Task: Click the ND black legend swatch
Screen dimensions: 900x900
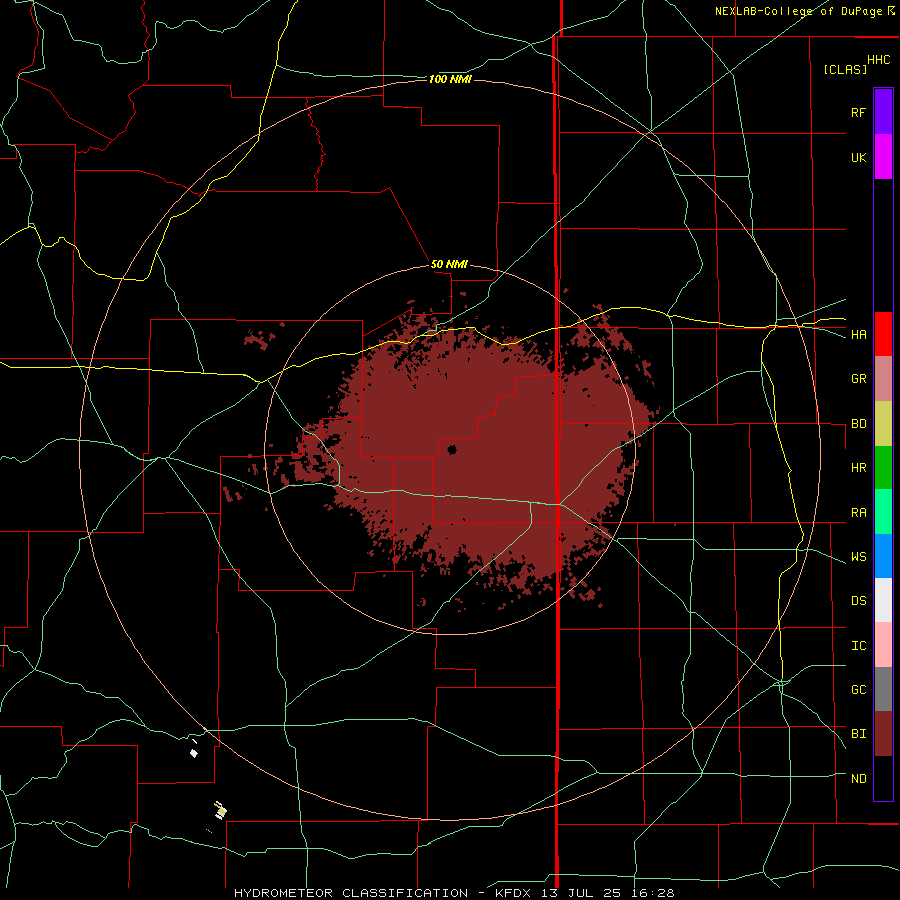Action: (883, 778)
